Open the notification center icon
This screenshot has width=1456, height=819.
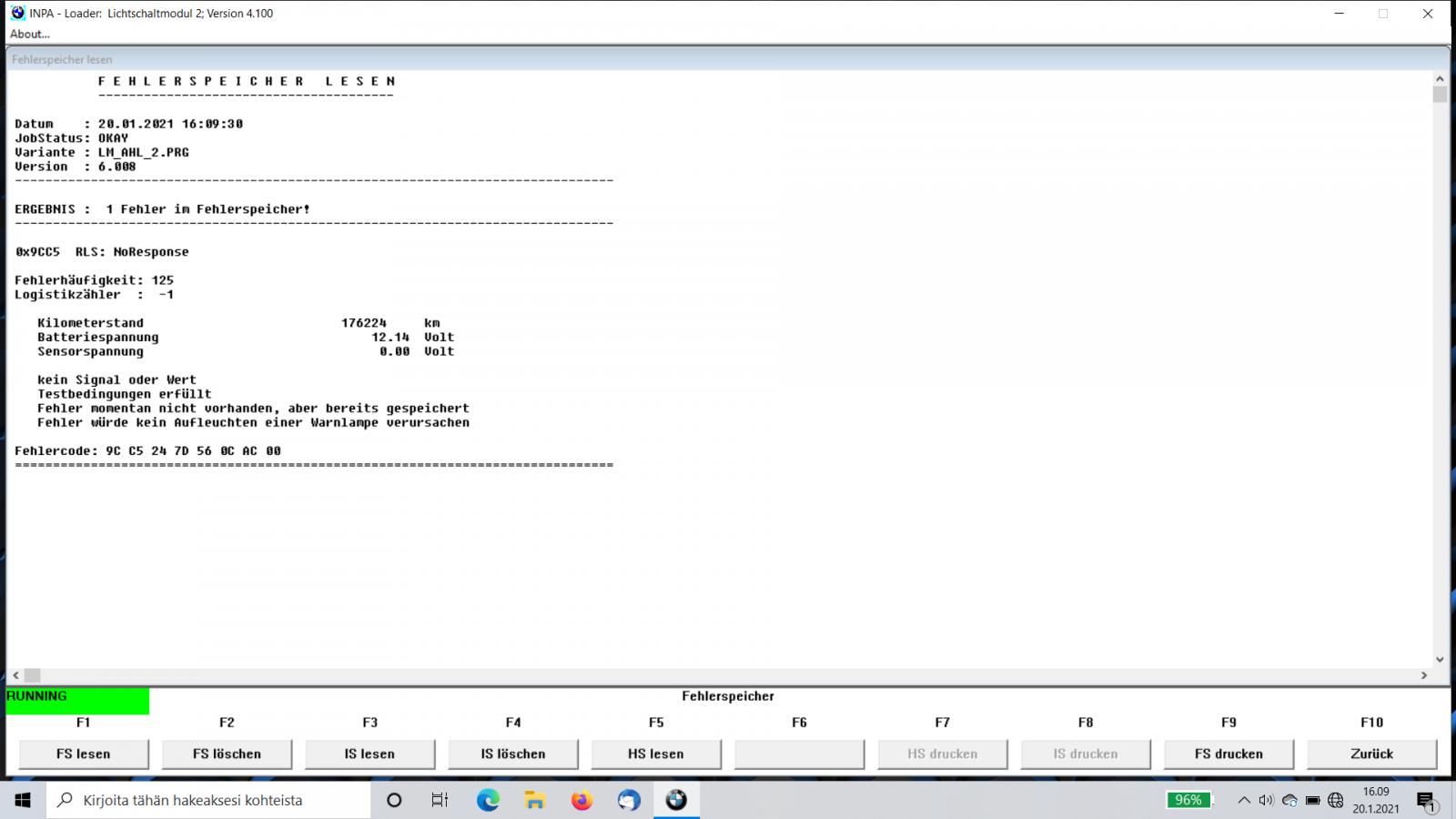point(1426,800)
